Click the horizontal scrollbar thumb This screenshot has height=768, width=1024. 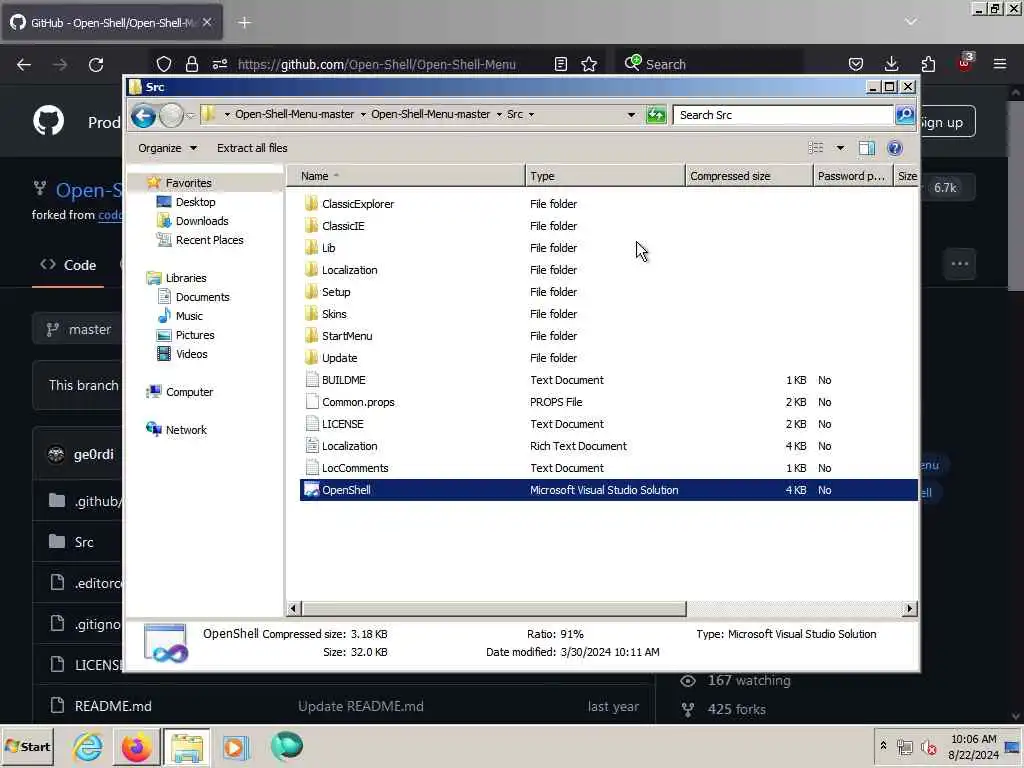(493, 609)
